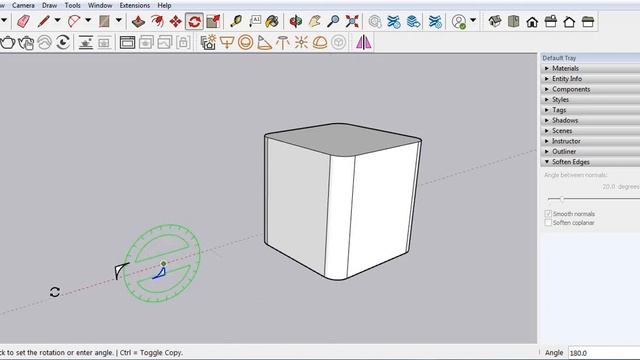Screen dimensions: 640x360
Task: Open the Arc tool dropdown arrow
Action: coord(88,20)
